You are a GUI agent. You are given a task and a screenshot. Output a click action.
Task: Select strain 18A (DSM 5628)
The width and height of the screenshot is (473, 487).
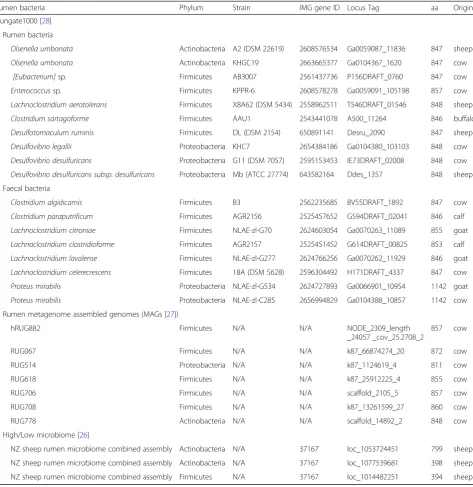click(258, 272)
